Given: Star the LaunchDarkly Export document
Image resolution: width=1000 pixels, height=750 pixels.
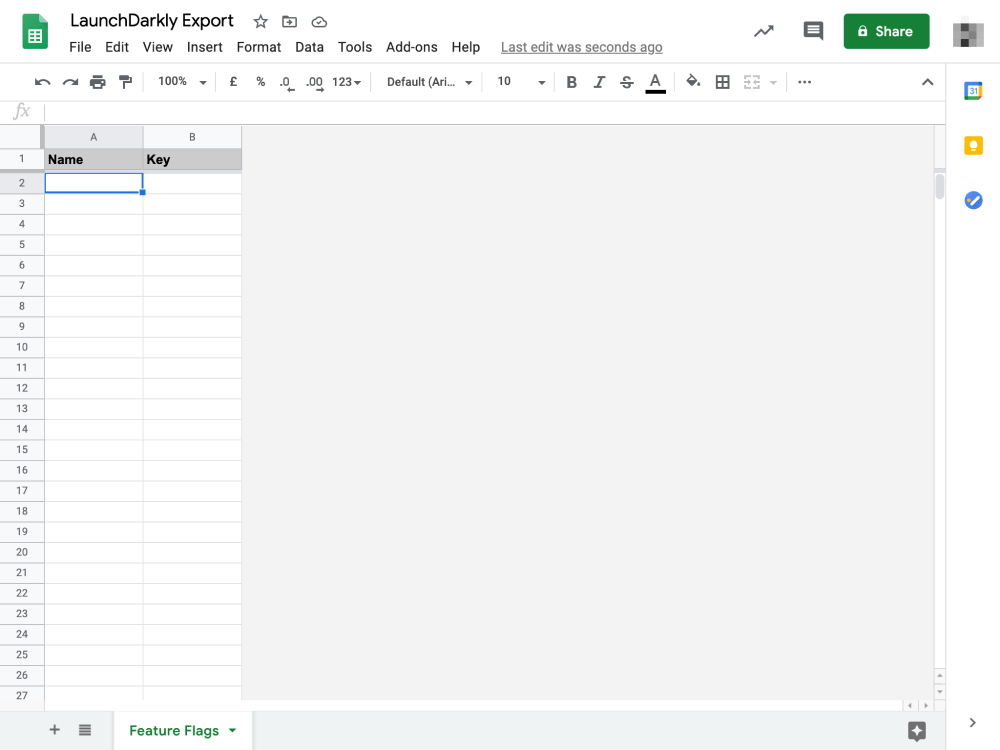Looking at the screenshot, I should pos(260,22).
